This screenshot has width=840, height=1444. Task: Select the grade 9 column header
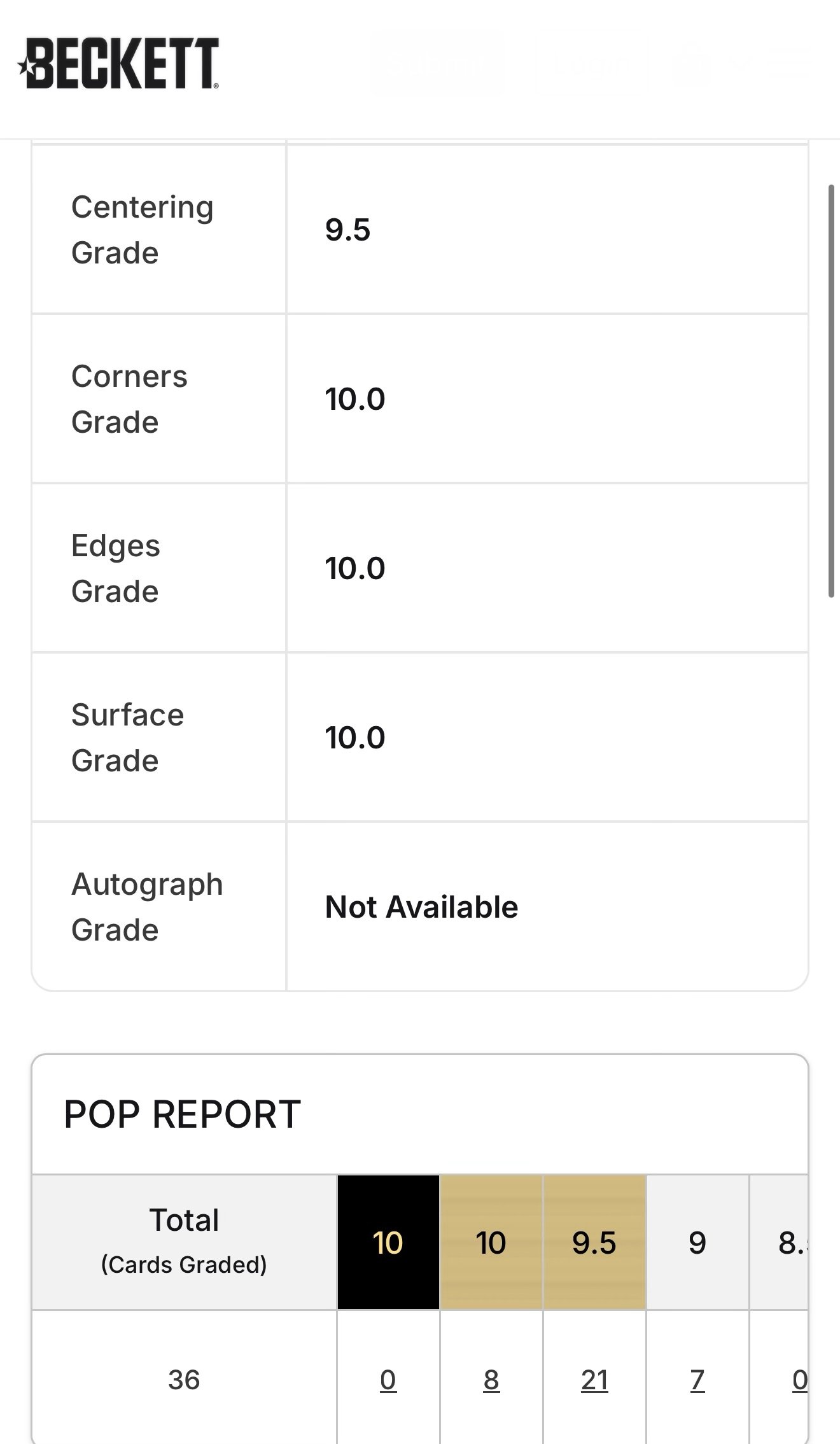point(697,1242)
